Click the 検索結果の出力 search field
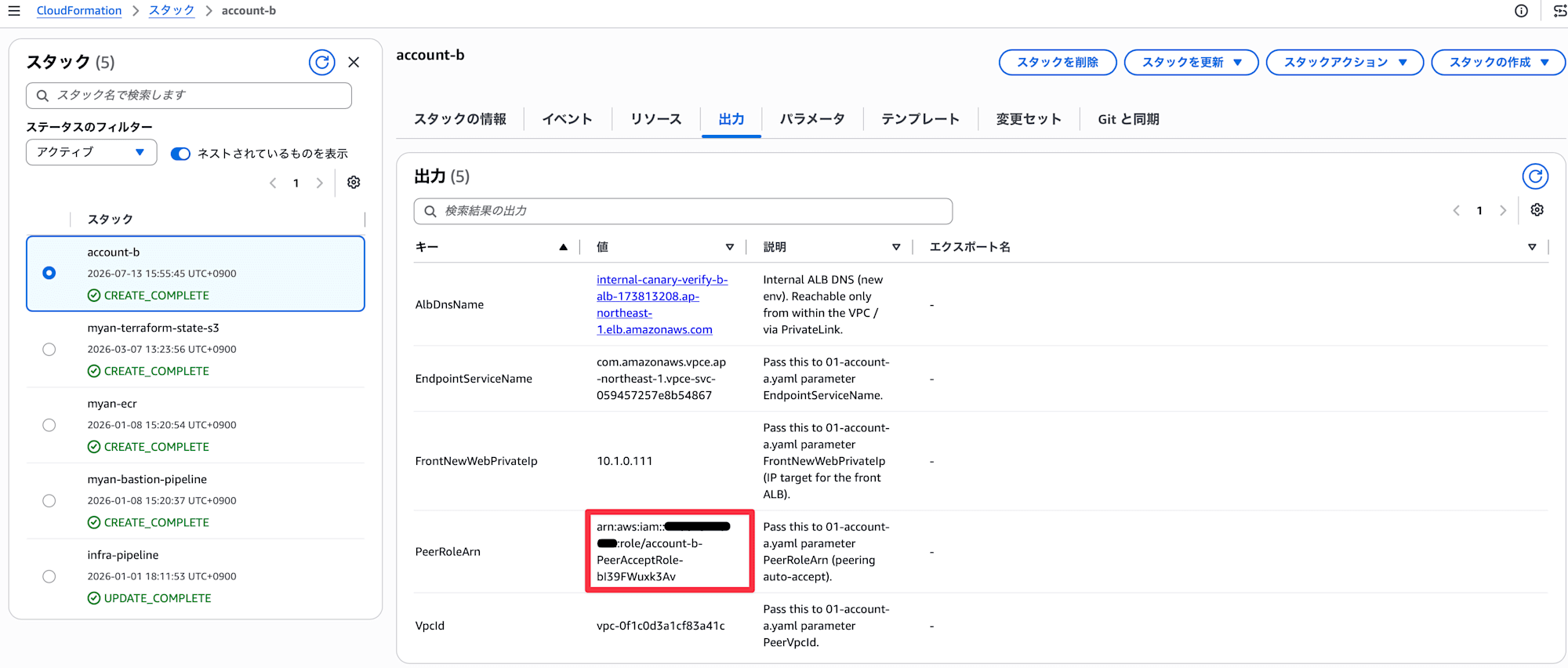 [683, 211]
